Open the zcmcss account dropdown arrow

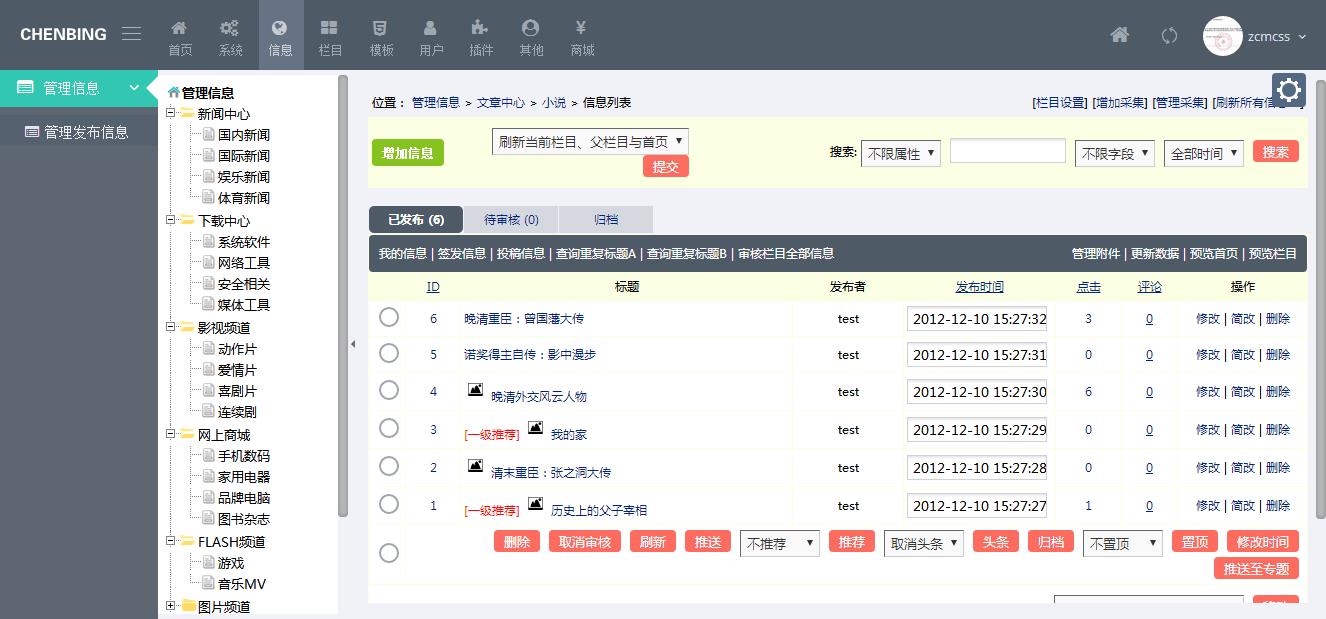(1302, 37)
